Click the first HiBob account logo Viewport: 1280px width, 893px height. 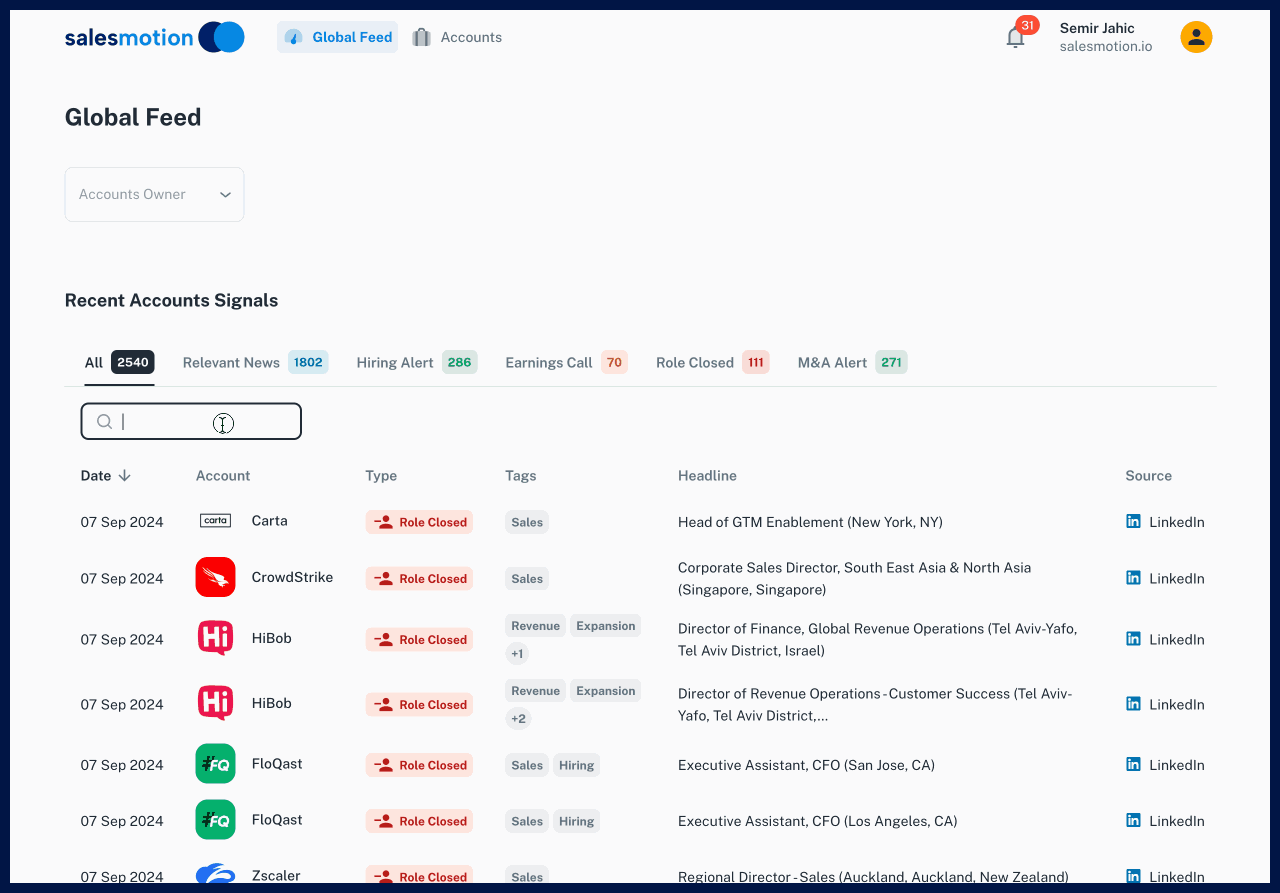pyautogui.click(x=215, y=638)
